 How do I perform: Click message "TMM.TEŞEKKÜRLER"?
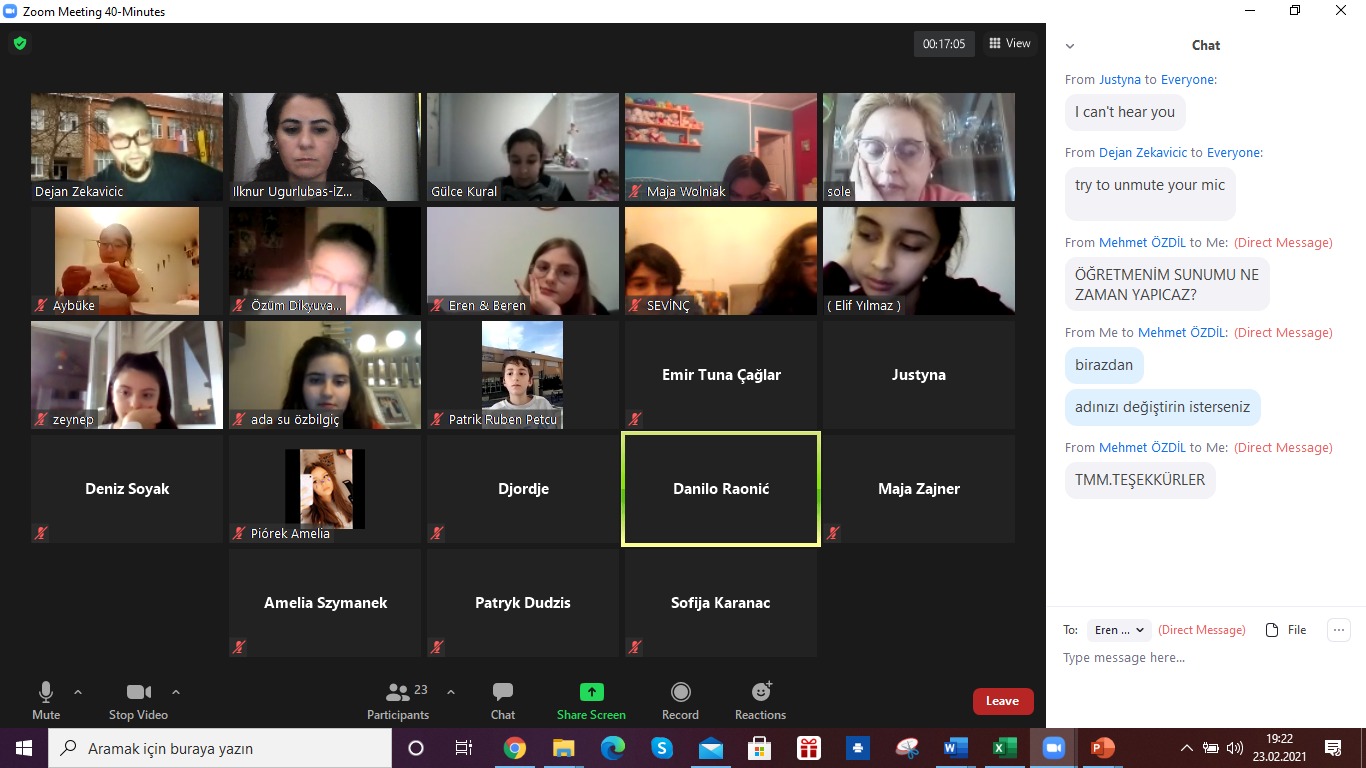tap(1140, 480)
